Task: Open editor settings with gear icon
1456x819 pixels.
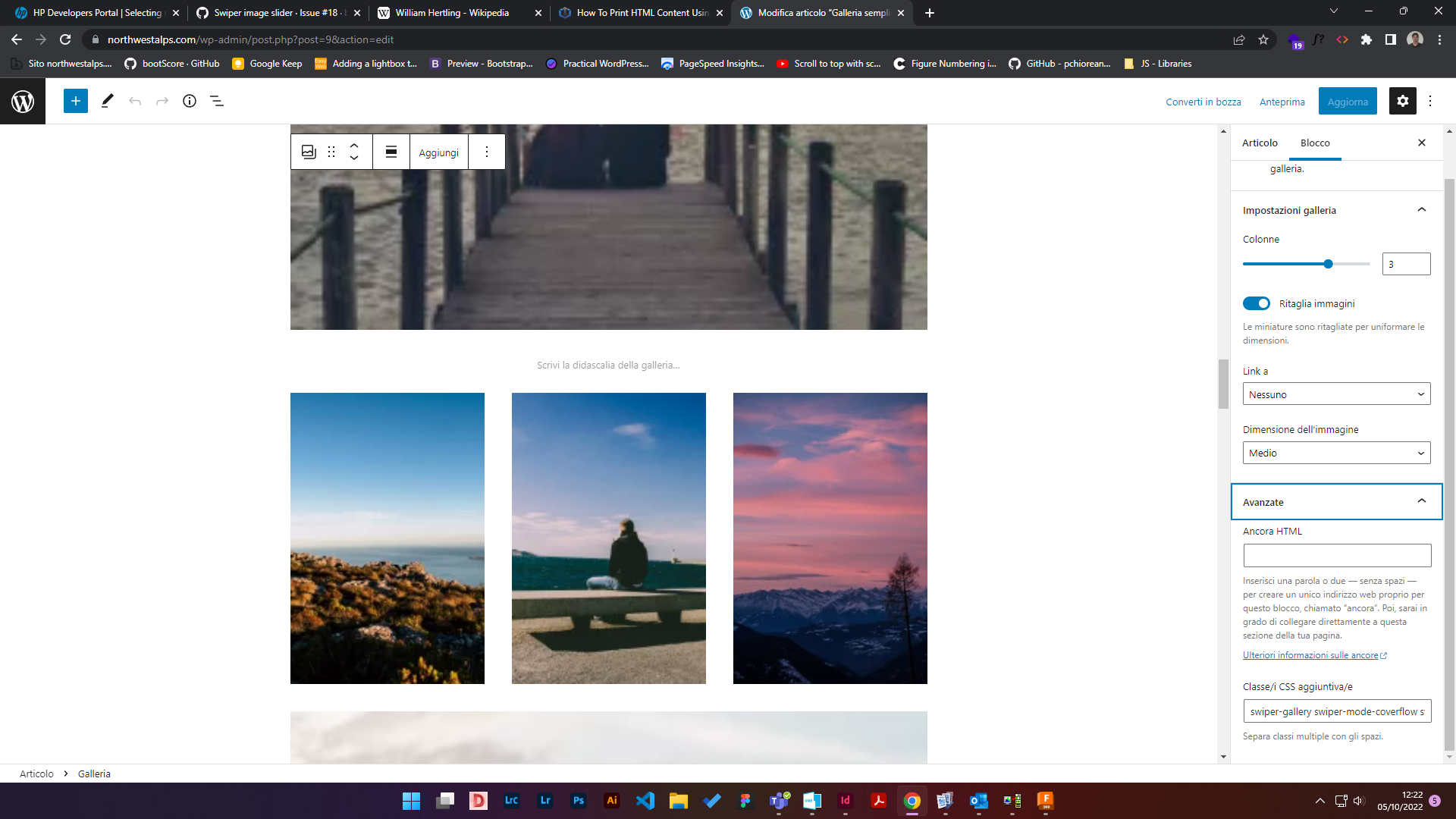Action: pos(1402,101)
